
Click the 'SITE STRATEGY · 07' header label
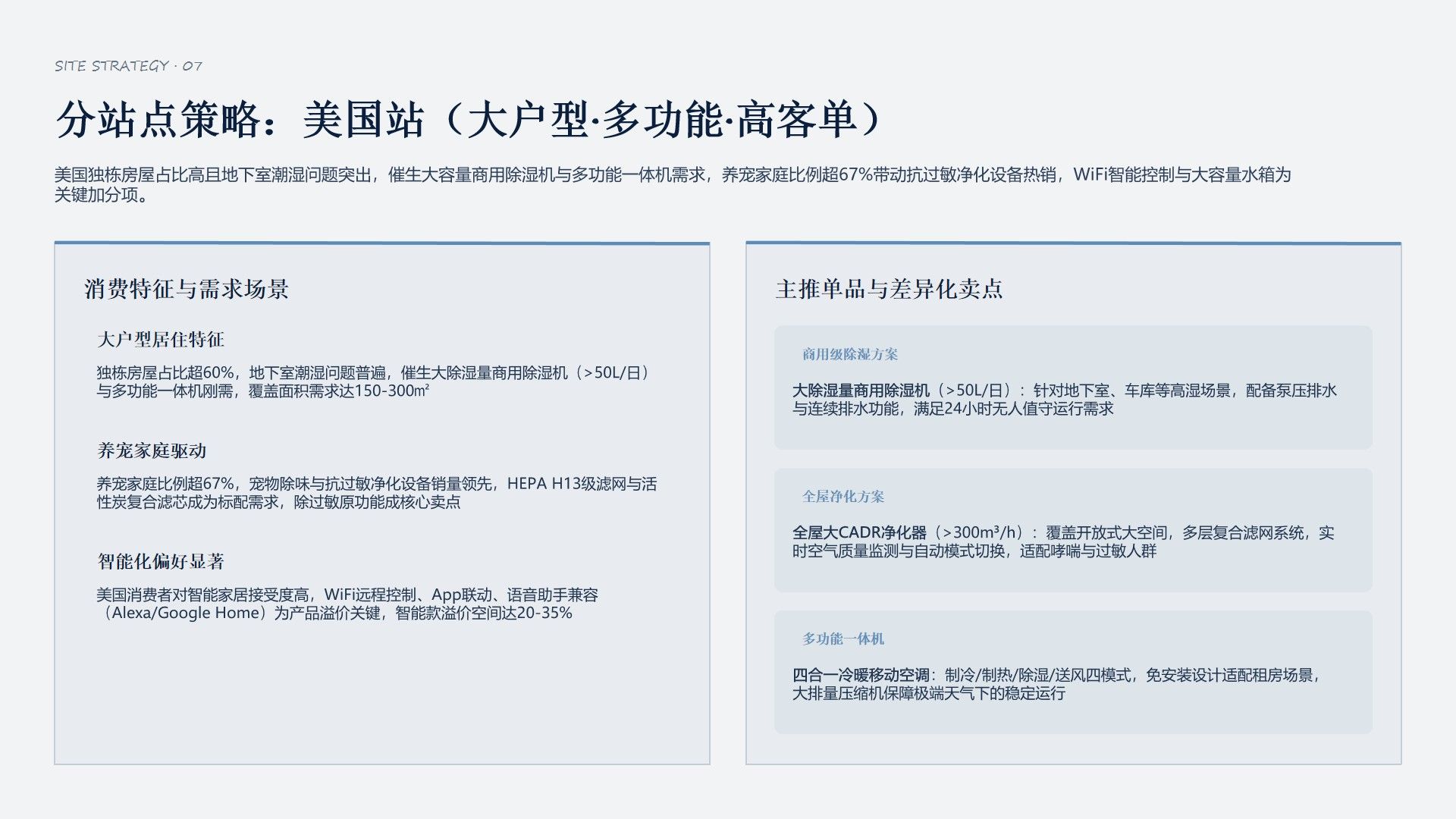pos(128,66)
